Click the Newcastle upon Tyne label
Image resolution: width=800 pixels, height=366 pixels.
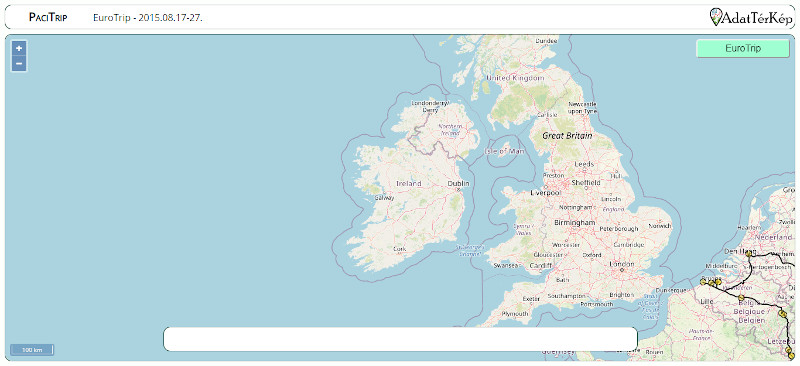pyautogui.click(x=582, y=107)
